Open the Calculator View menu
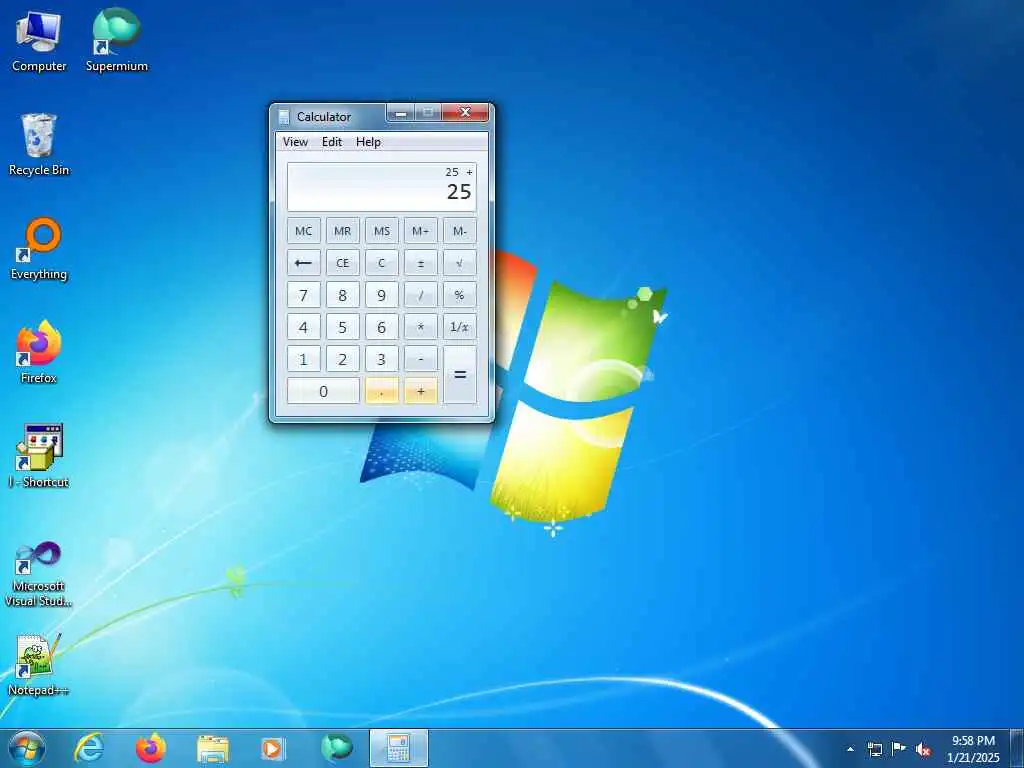The height and width of the screenshot is (768, 1024). (295, 142)
